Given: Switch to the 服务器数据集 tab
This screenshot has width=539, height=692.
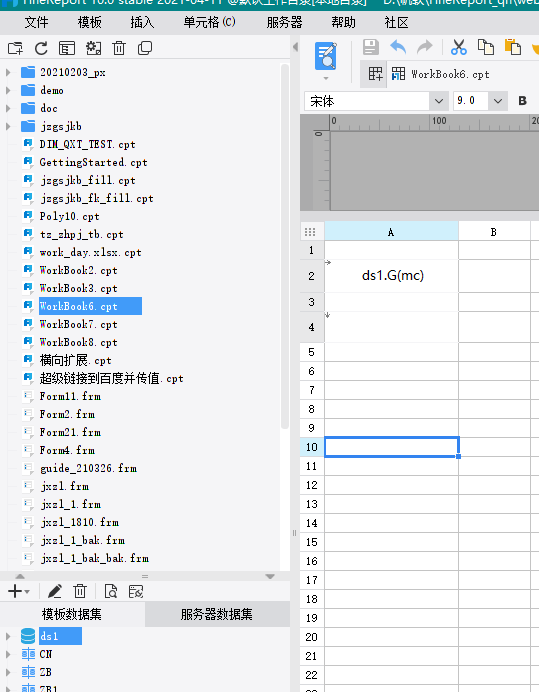Looking at the screenshot, I should tap(217, 614).
